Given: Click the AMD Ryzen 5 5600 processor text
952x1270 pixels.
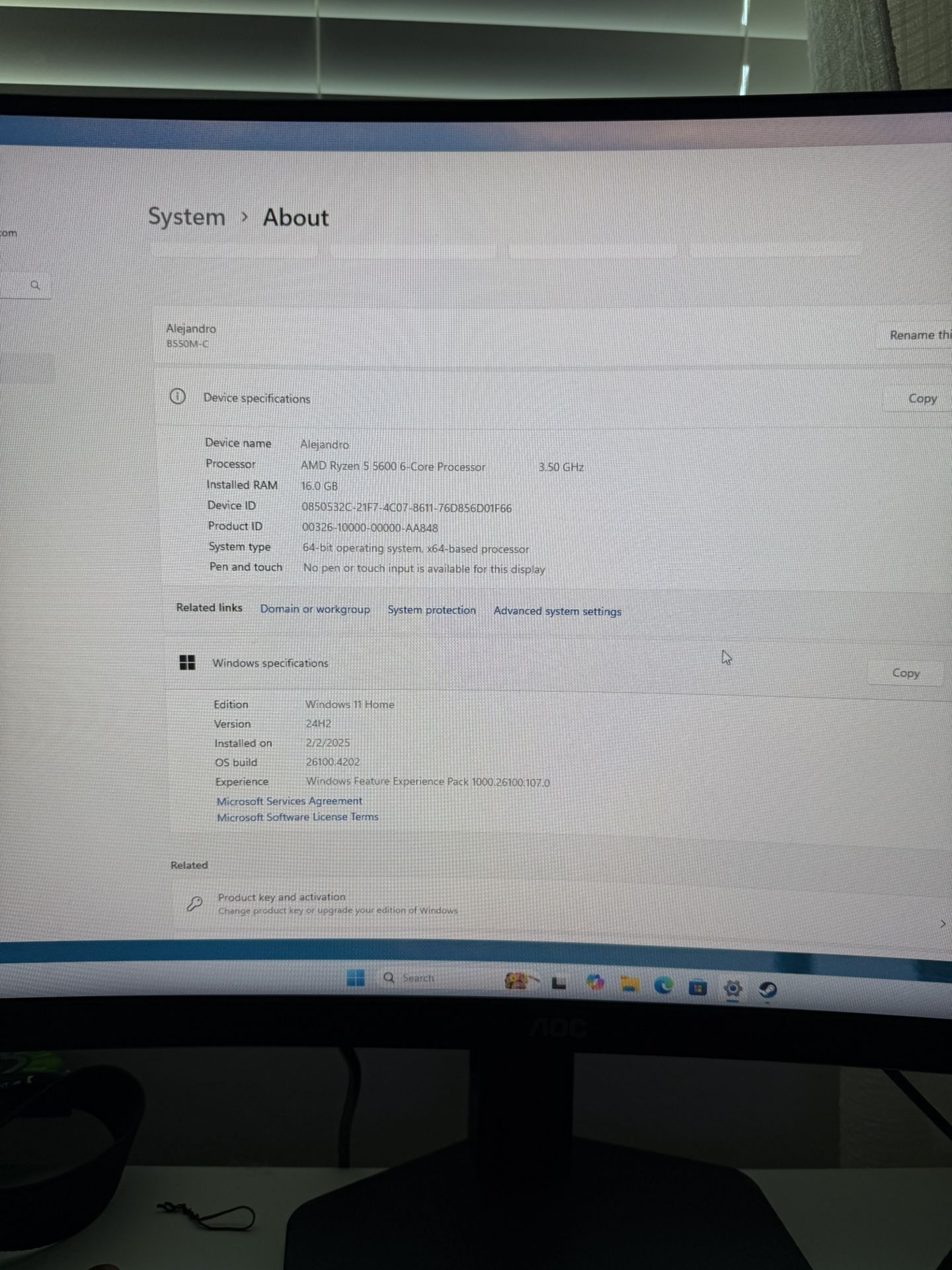Looking at the screenshot, I should pos(393,466).
